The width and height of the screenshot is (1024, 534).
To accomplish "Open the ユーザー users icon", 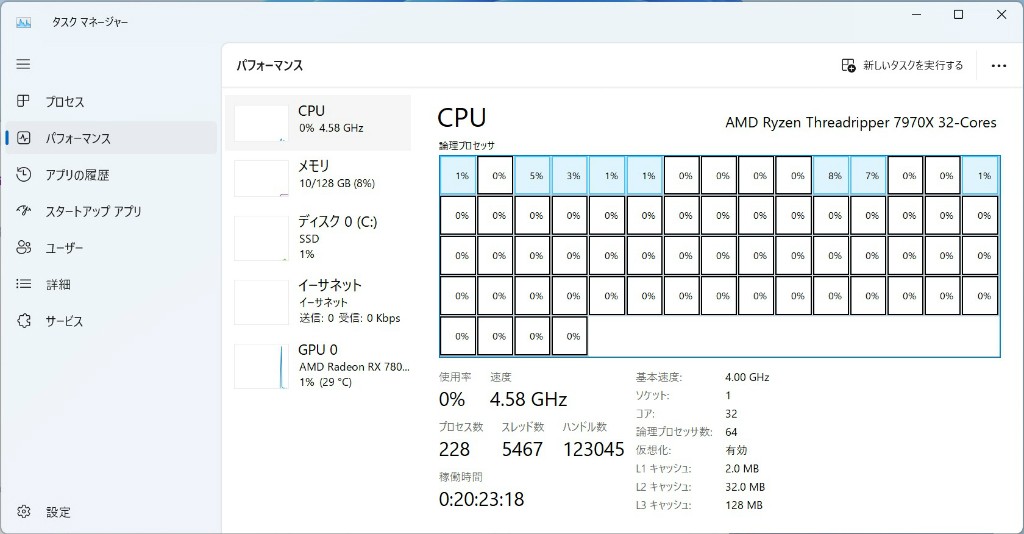I will pyautogui.click(x=24, y=248).
